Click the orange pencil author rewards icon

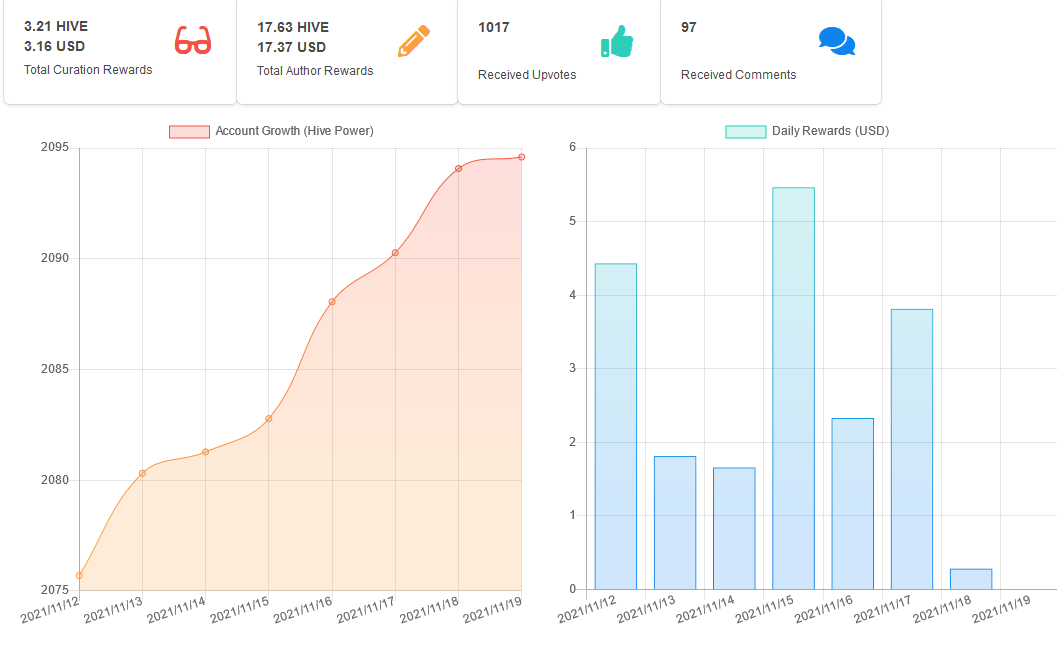coord(413,41)
